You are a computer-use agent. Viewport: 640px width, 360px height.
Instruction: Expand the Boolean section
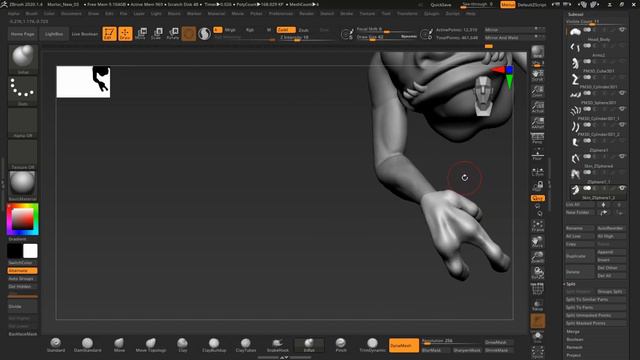[575, 340]
